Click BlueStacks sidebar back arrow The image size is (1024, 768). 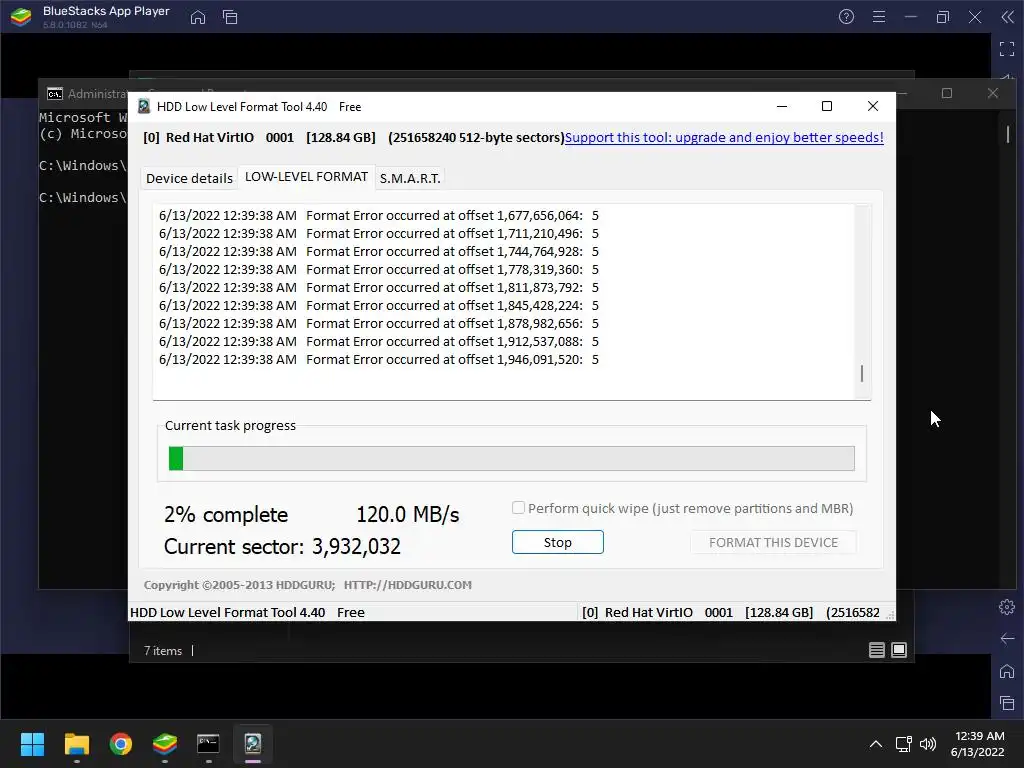pyautogui.click(x=1007, y=638)
